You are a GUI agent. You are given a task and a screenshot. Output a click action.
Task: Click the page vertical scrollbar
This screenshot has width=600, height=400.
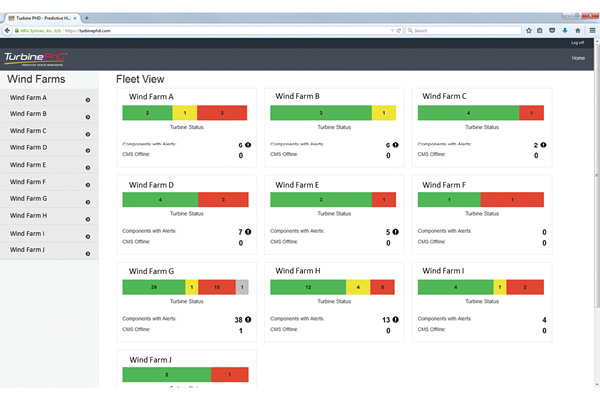(x=597, y=174)
